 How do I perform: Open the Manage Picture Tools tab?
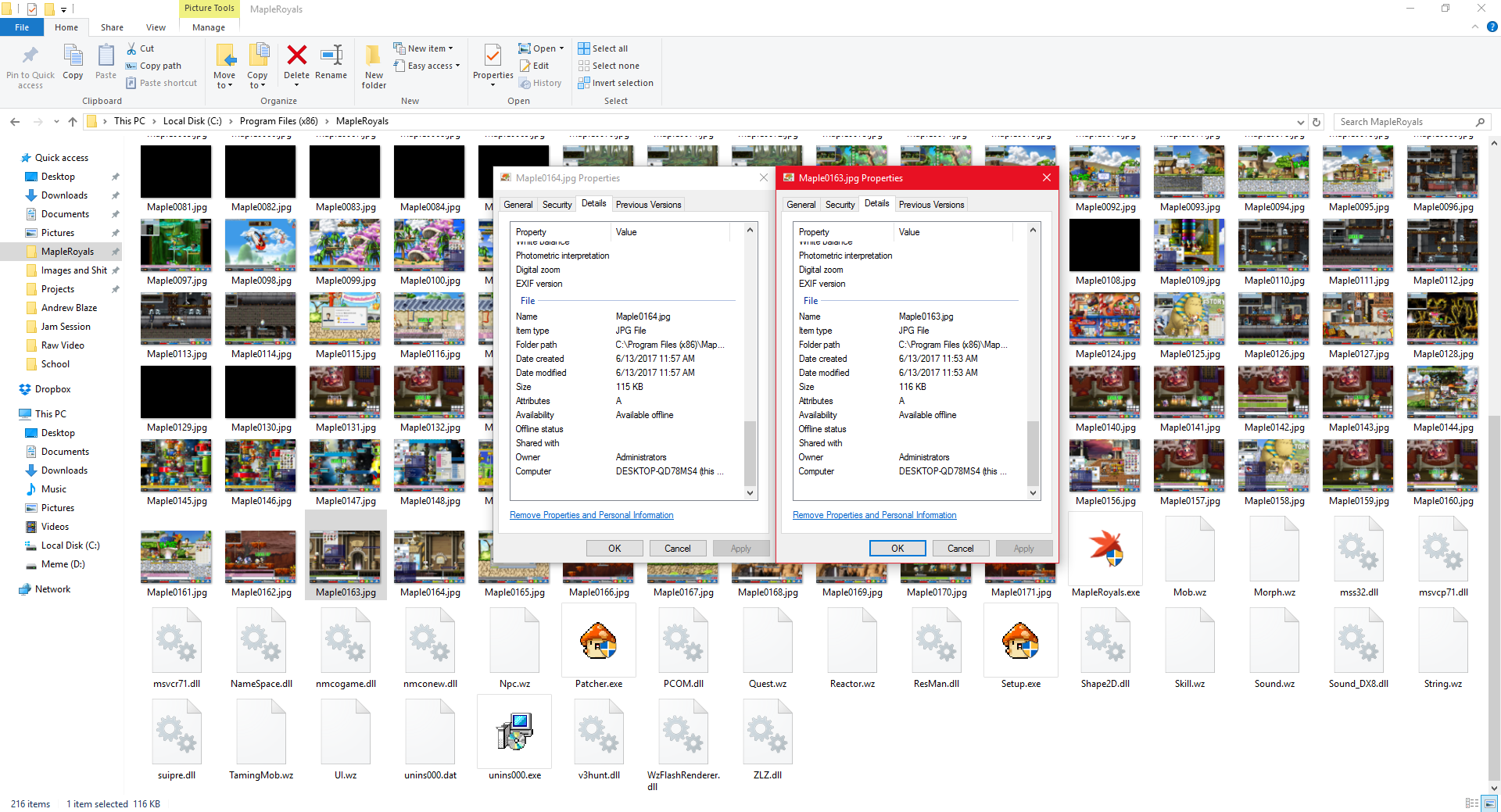[x=209, y=27]
